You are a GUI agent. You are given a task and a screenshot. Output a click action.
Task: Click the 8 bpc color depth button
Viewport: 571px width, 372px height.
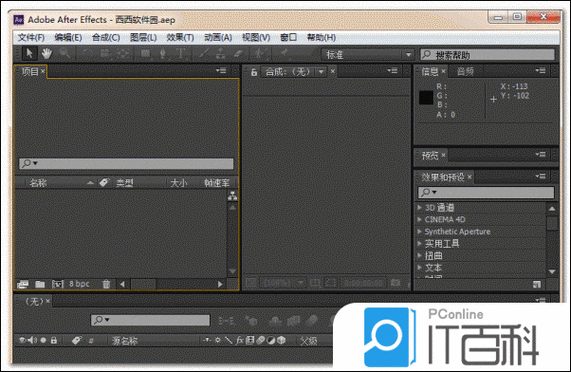tap(79, 284)
